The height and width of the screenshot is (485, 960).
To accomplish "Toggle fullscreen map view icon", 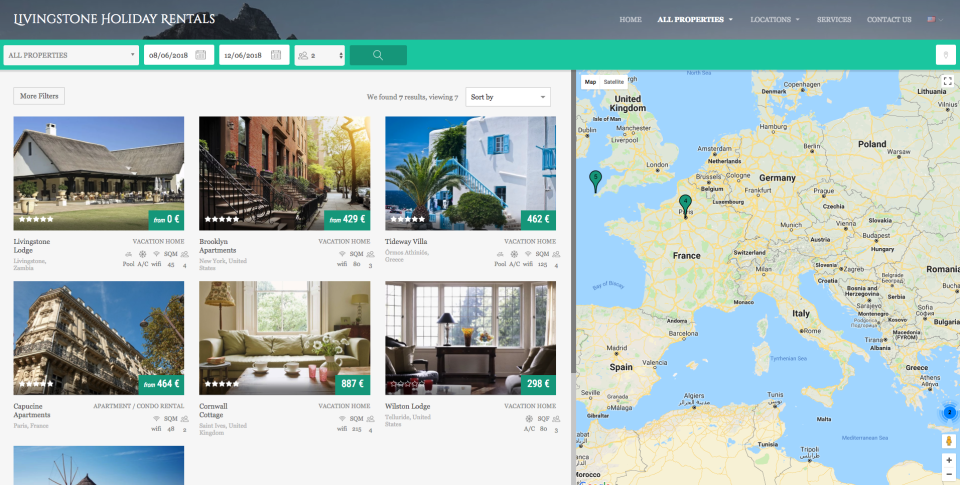I will (x=948, y=81).
